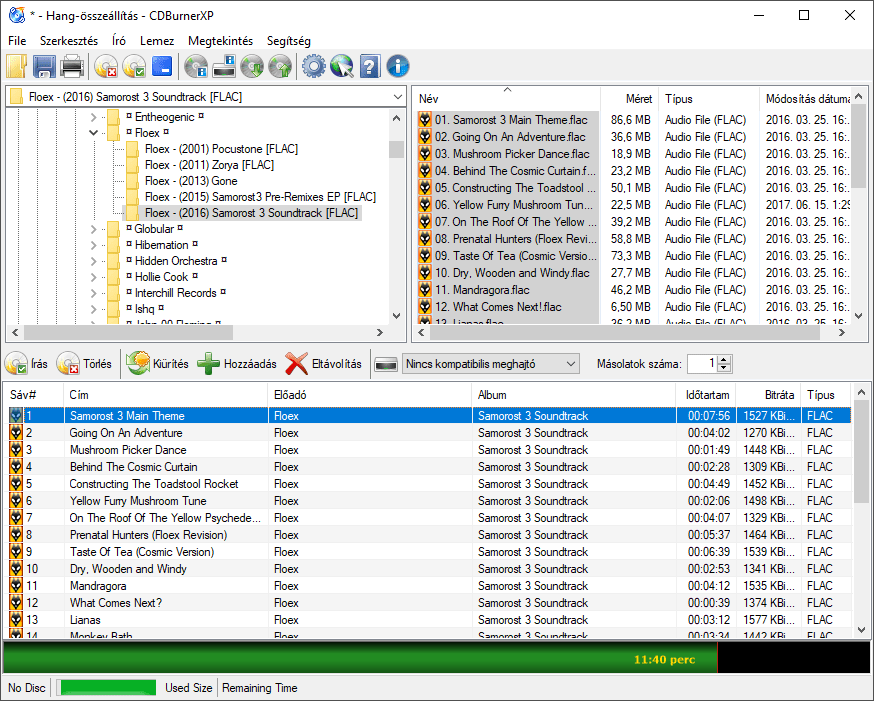Sort tracks by Időtartam column

[706, 395]
